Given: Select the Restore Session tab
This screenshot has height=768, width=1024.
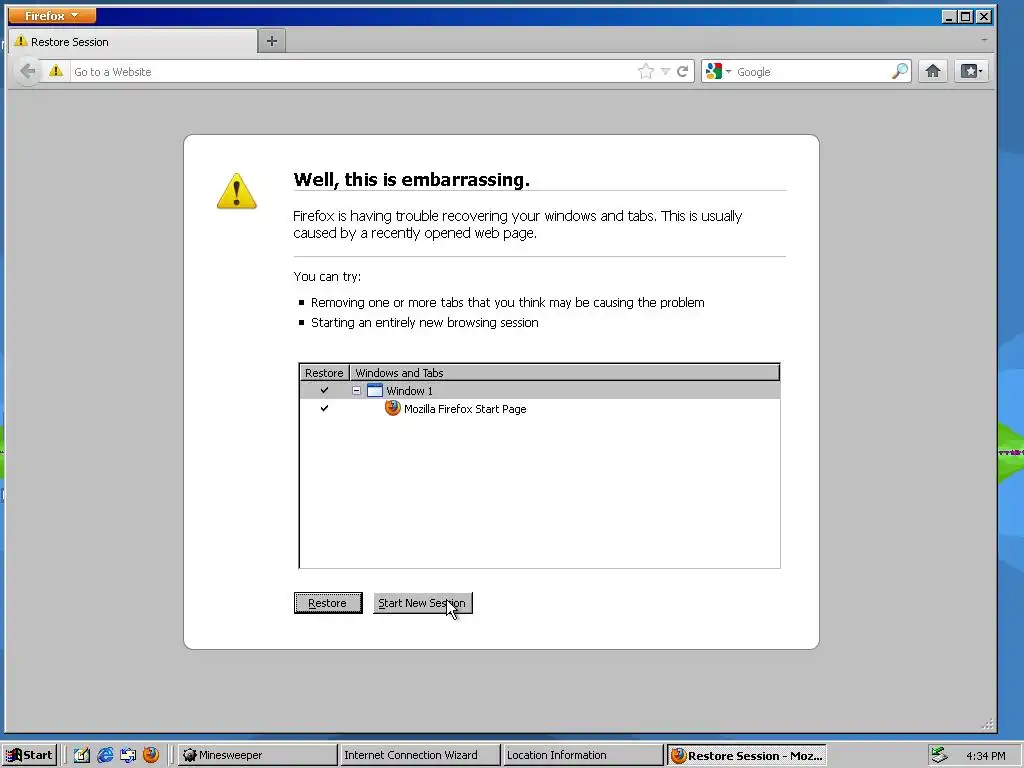Looking at the screenshot, I should [133, 42].
